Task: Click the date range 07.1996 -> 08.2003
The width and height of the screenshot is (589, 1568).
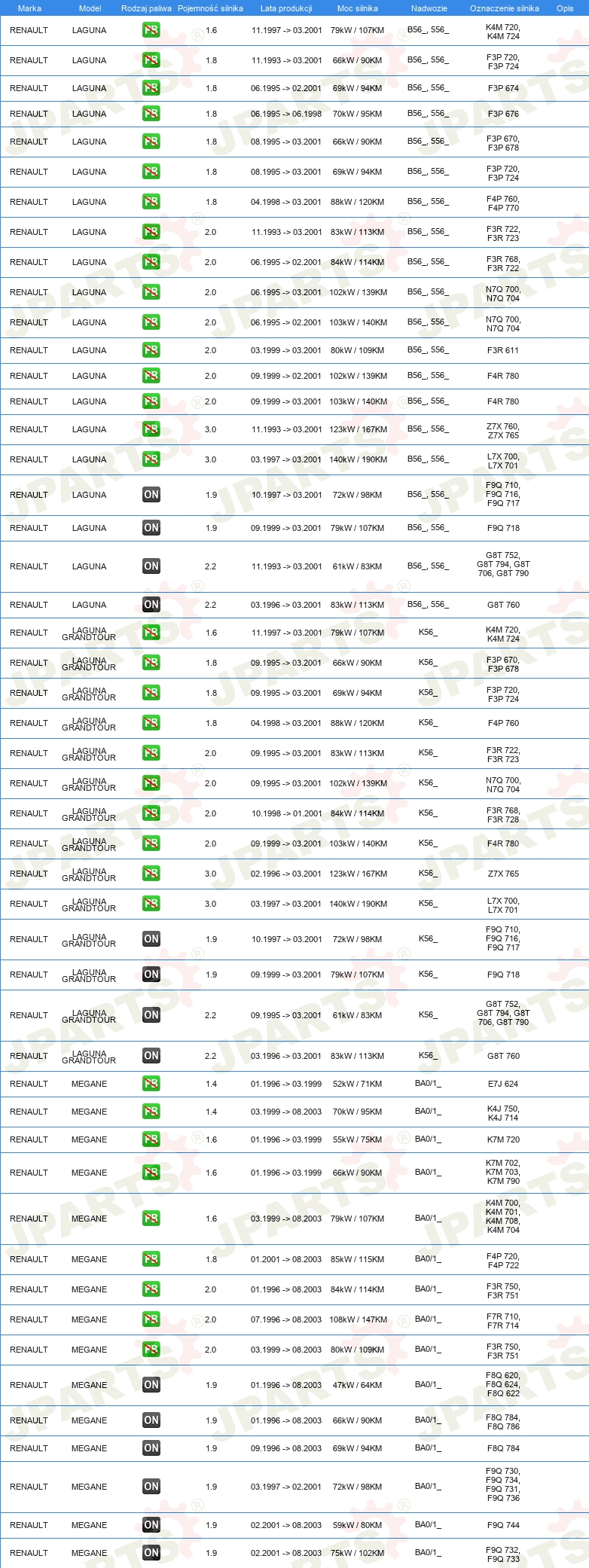Action: point(286,1319)
